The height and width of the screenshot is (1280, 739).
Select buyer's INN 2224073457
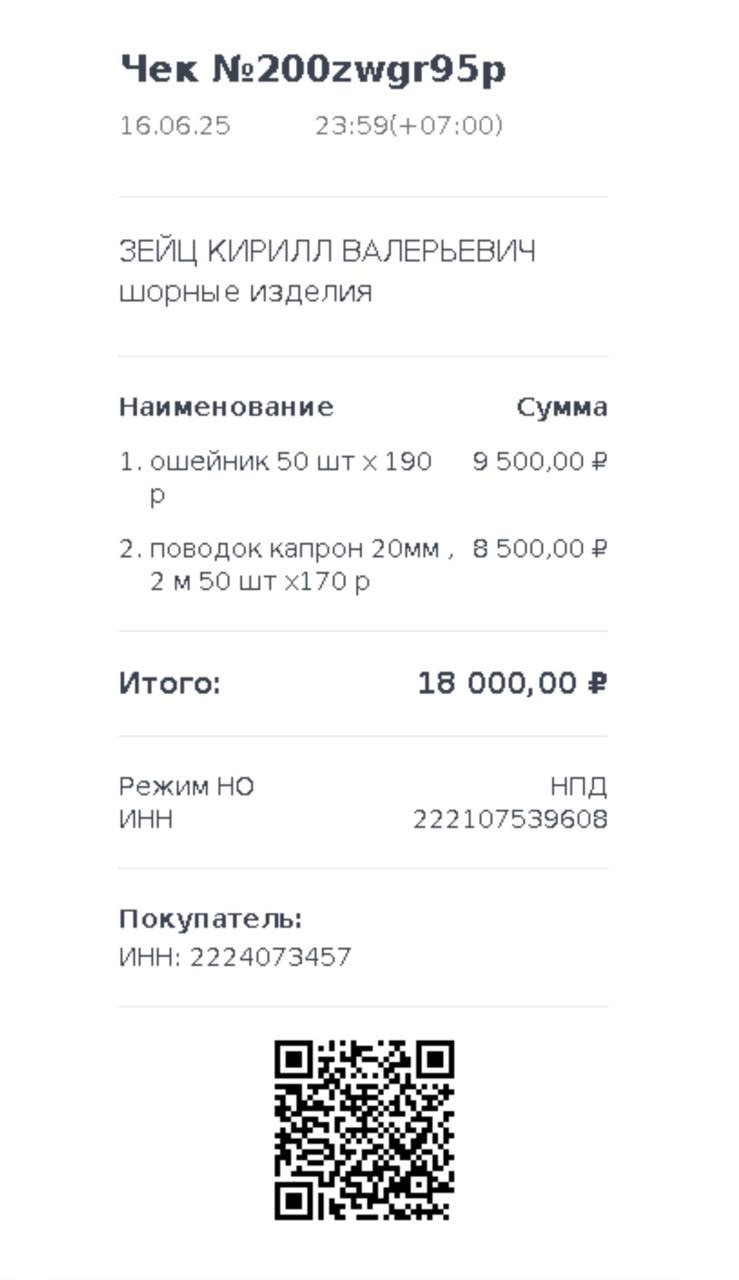(270, 958)
